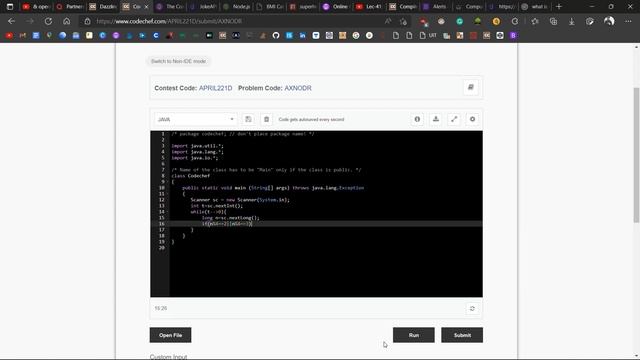The image size is (640, 360).
Task: Expand the editor to fullscreen
Action: [x=454, y=119]
